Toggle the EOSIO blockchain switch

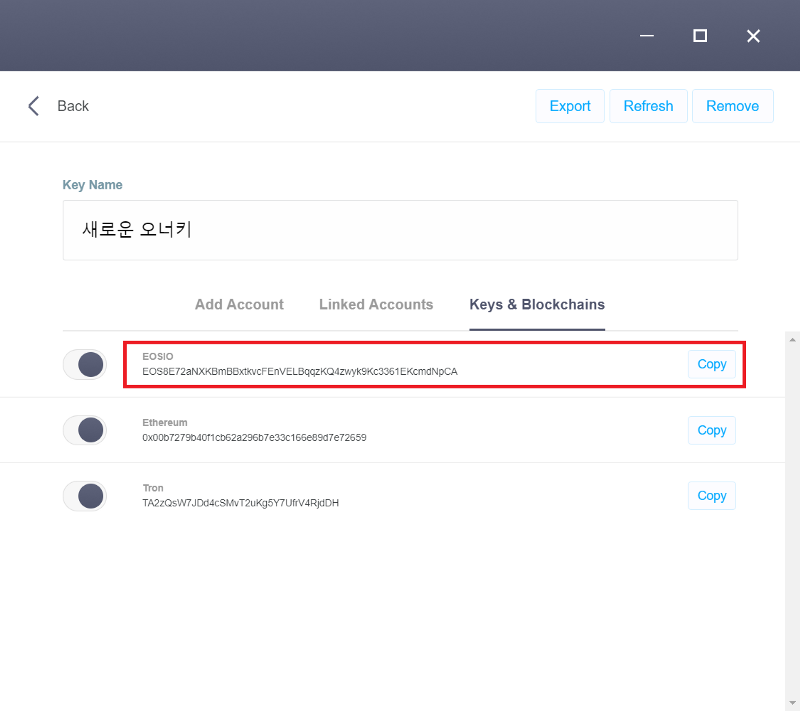pyautogui.click(x=85, y=365)
